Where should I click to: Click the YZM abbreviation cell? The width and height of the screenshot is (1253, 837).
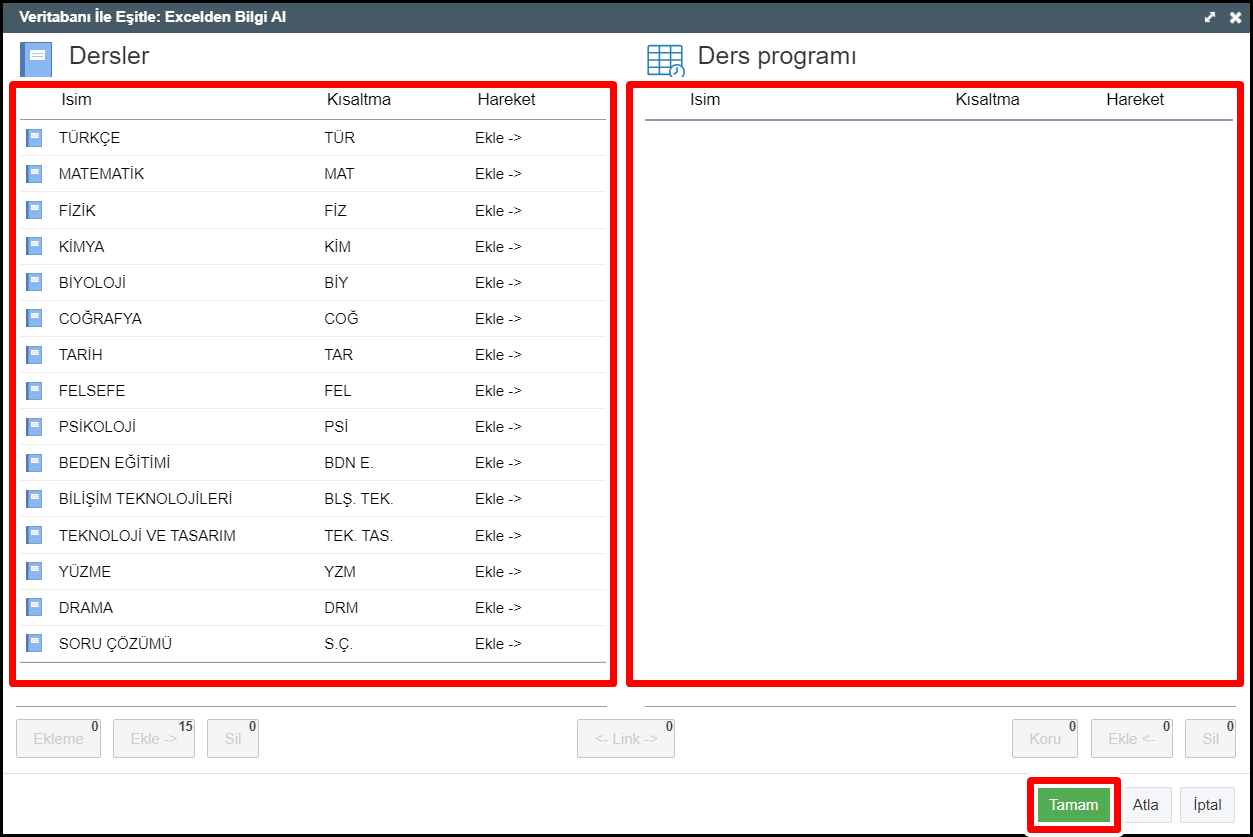pyautogui.click(x=340, y=571)
